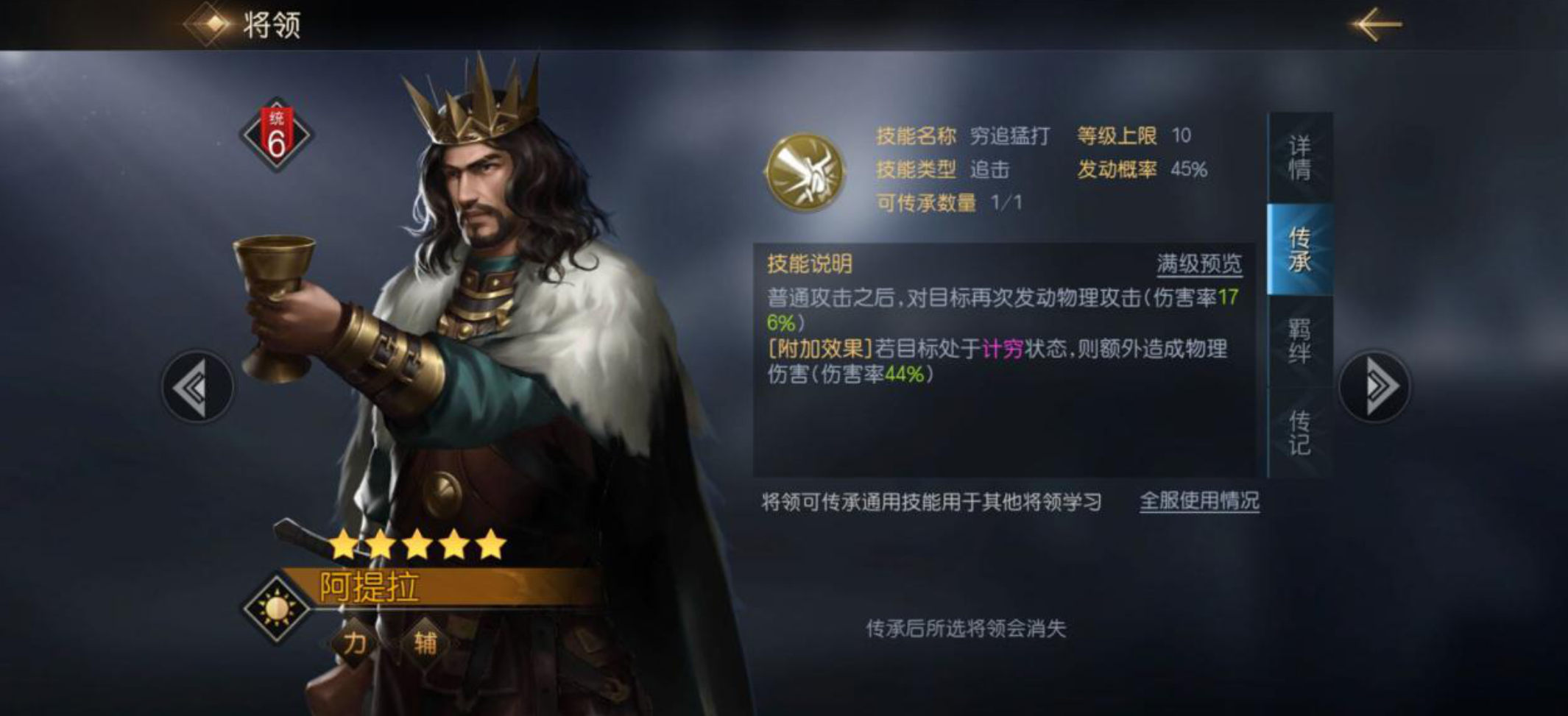View 全服使用情况 usage statistics

(1199, 501)
